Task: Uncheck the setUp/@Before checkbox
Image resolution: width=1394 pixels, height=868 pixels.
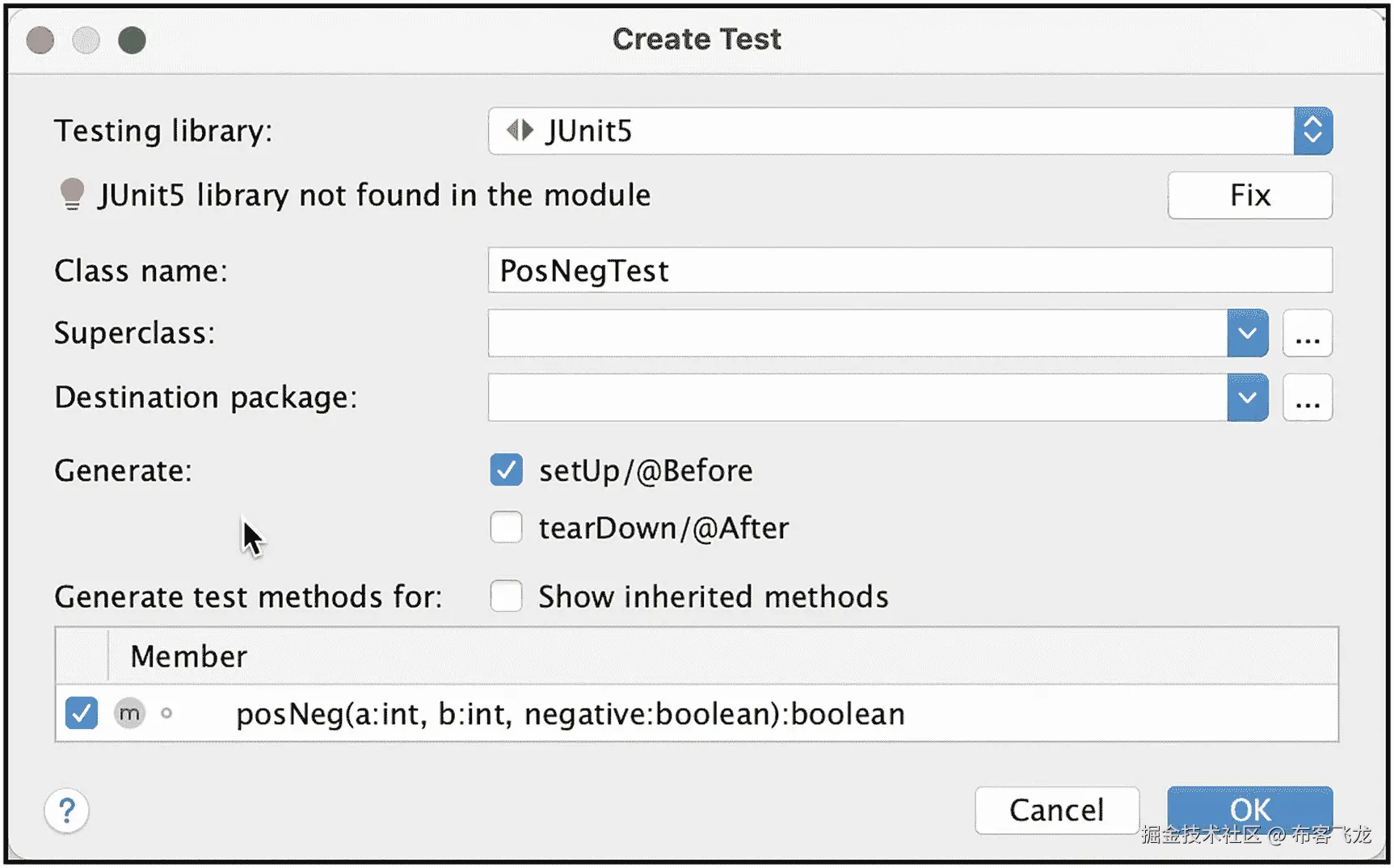Action: pos(507,470)
